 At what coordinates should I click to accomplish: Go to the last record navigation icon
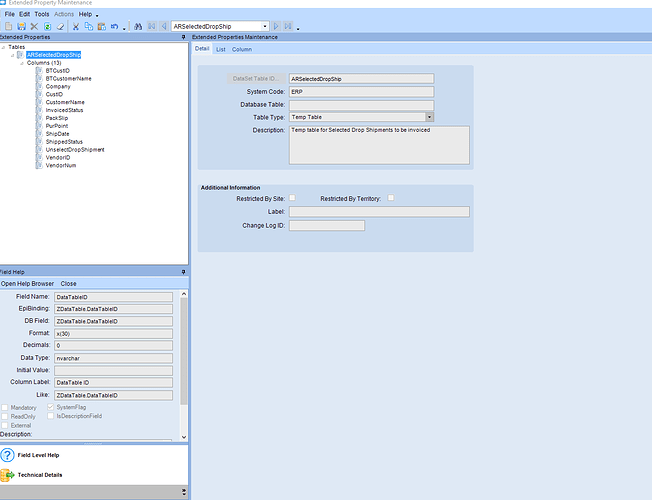288,26
